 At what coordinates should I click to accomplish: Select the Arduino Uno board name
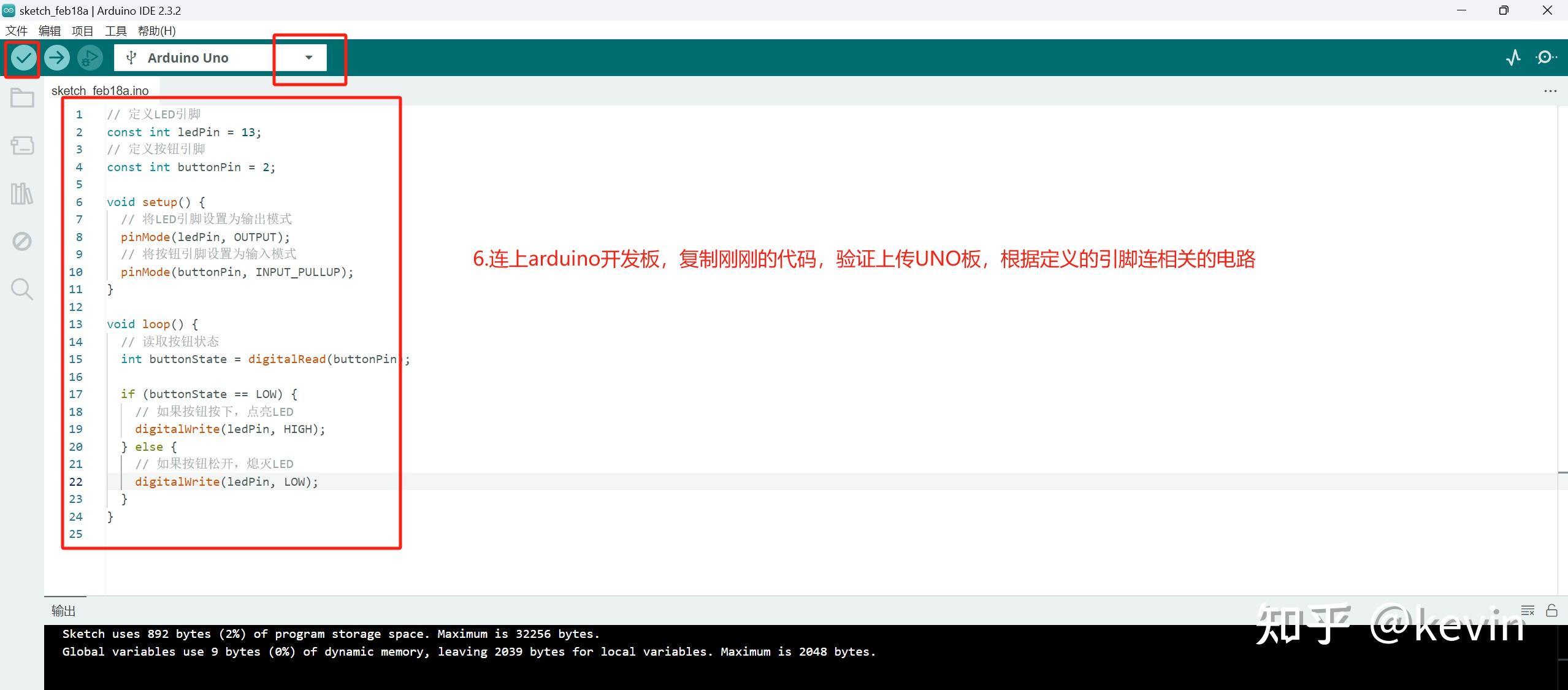[188, 57]
